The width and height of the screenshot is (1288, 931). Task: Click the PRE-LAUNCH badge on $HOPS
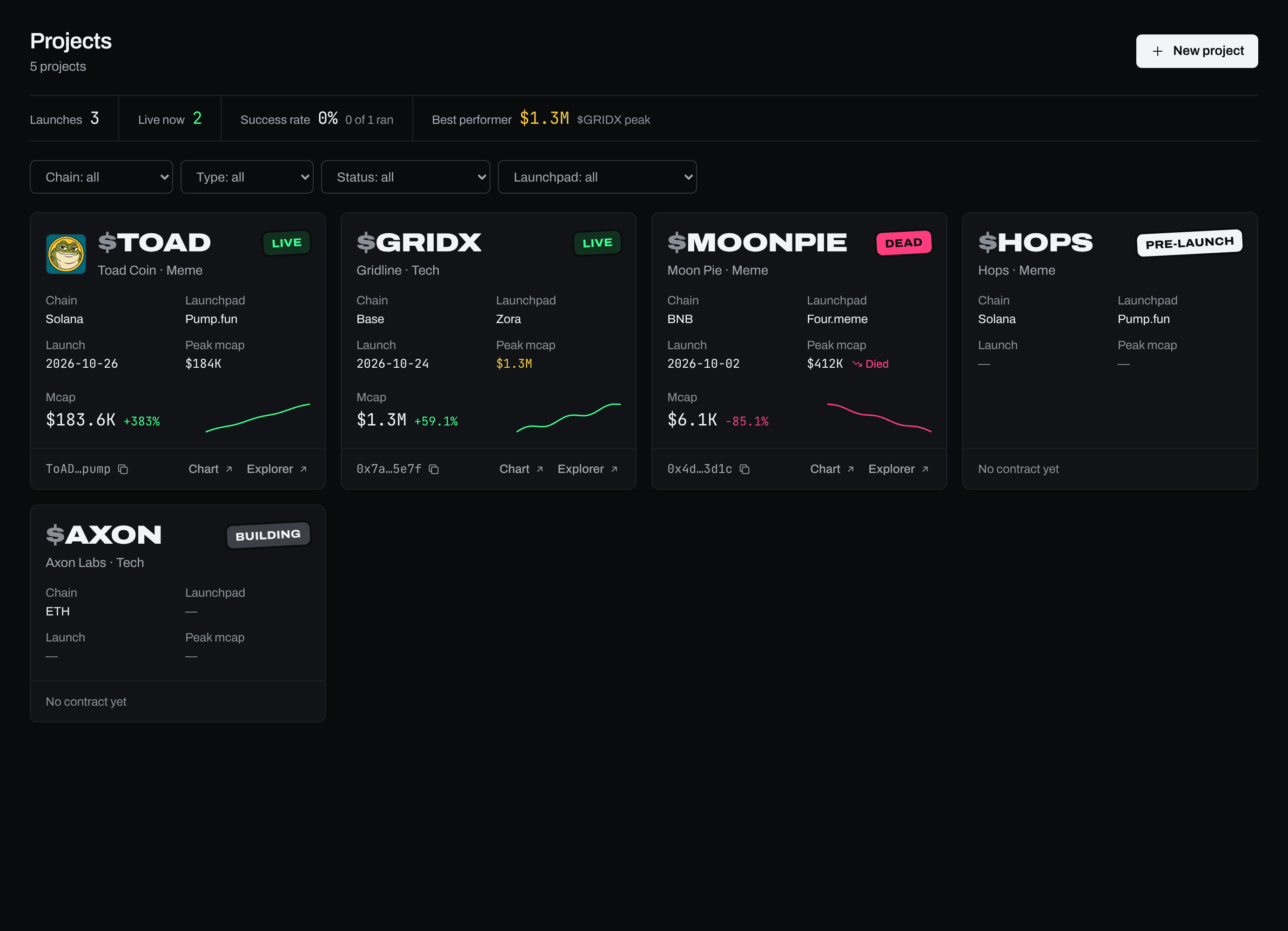1190,243
